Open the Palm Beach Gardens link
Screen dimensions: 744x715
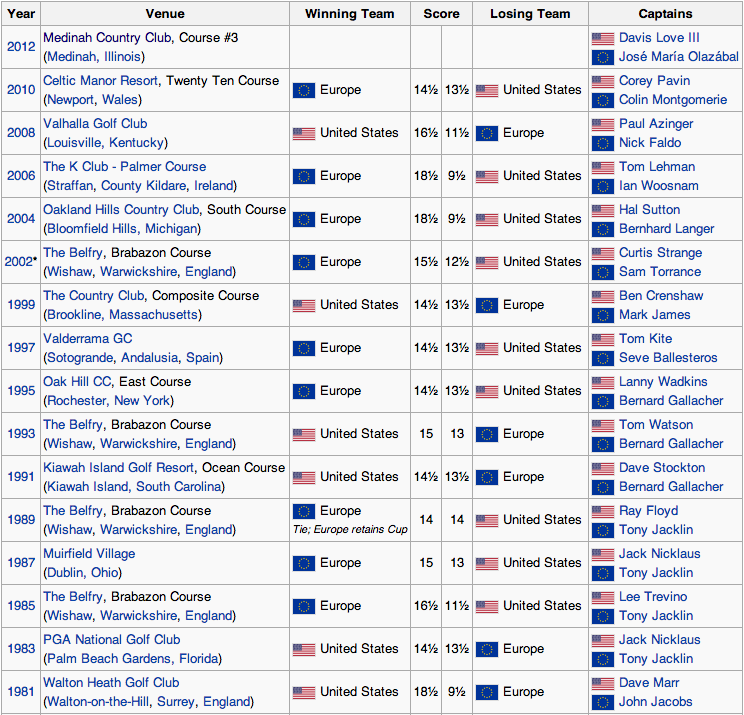[x=109, y=659]
